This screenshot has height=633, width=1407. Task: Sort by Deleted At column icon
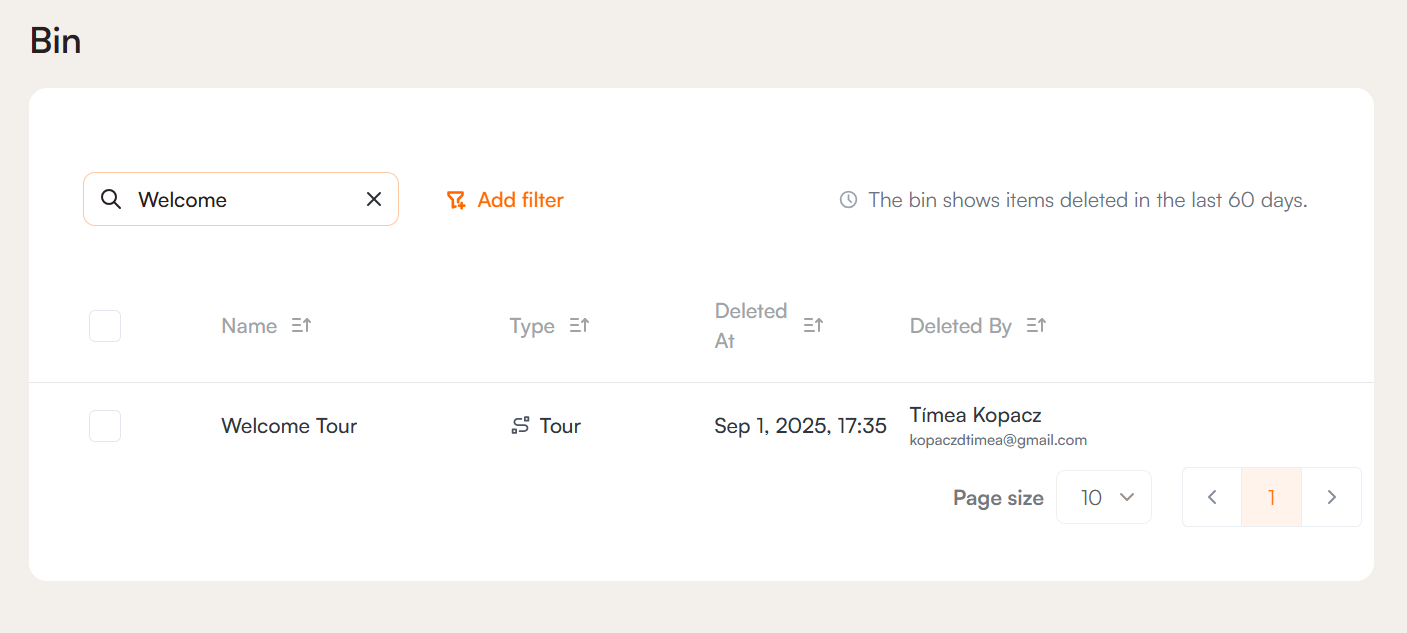click(x=813, y=325)
